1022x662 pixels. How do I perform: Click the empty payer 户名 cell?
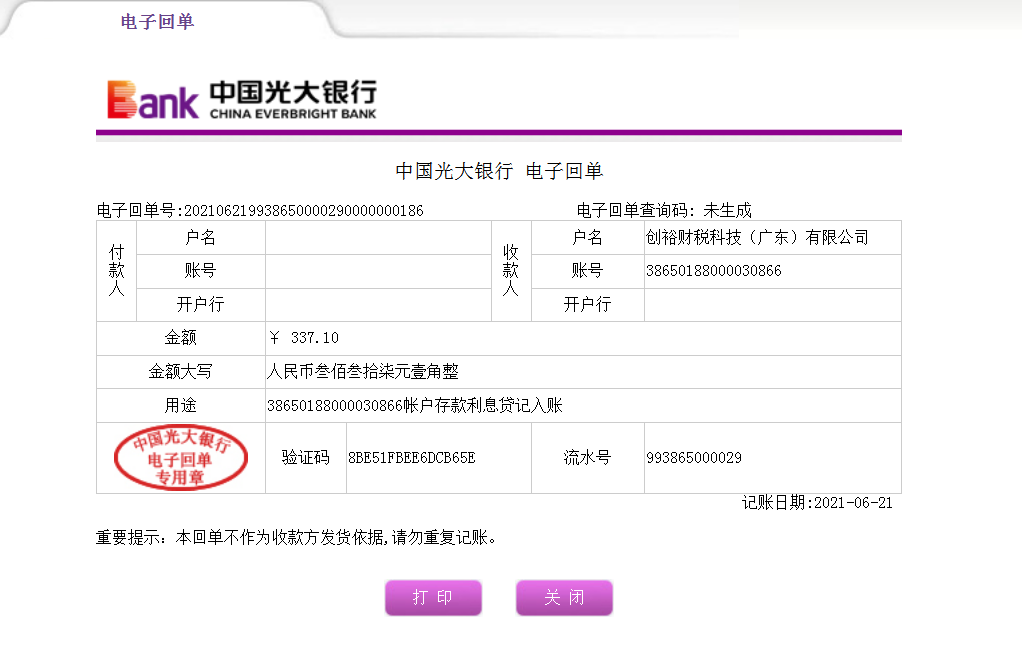(x=378, y=237)
